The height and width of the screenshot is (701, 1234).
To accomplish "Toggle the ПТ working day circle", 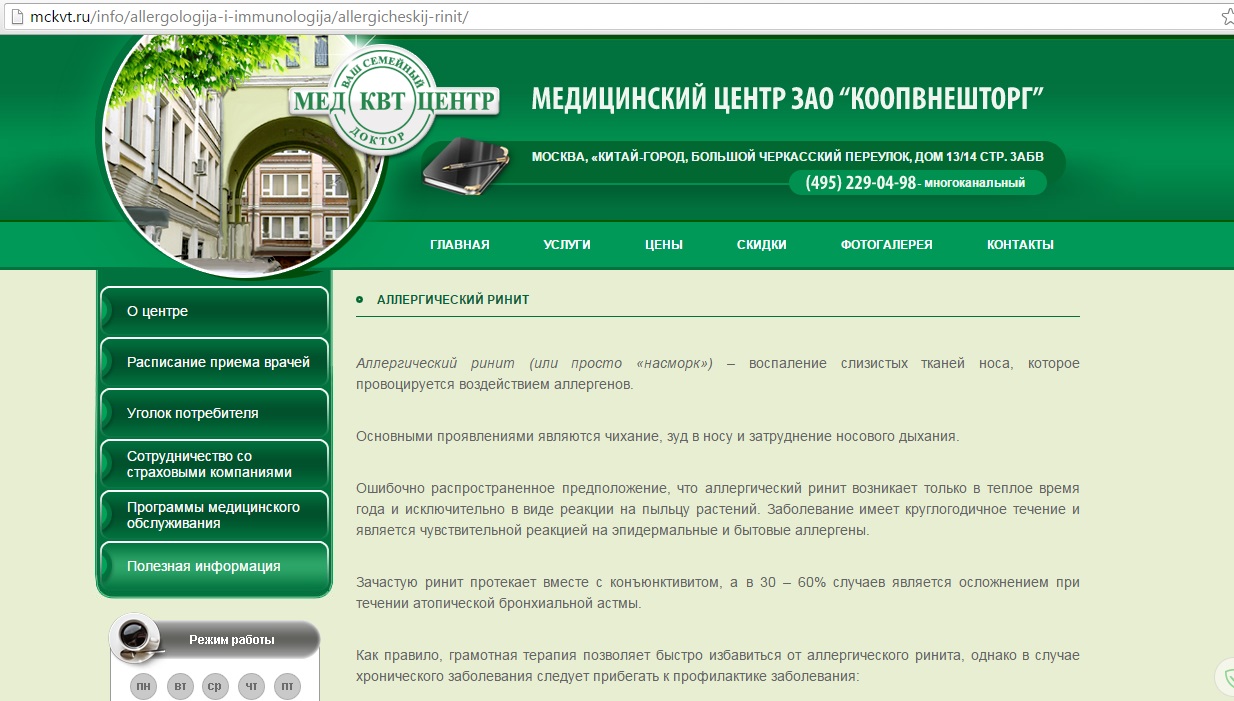I will [x=287, y=686].
